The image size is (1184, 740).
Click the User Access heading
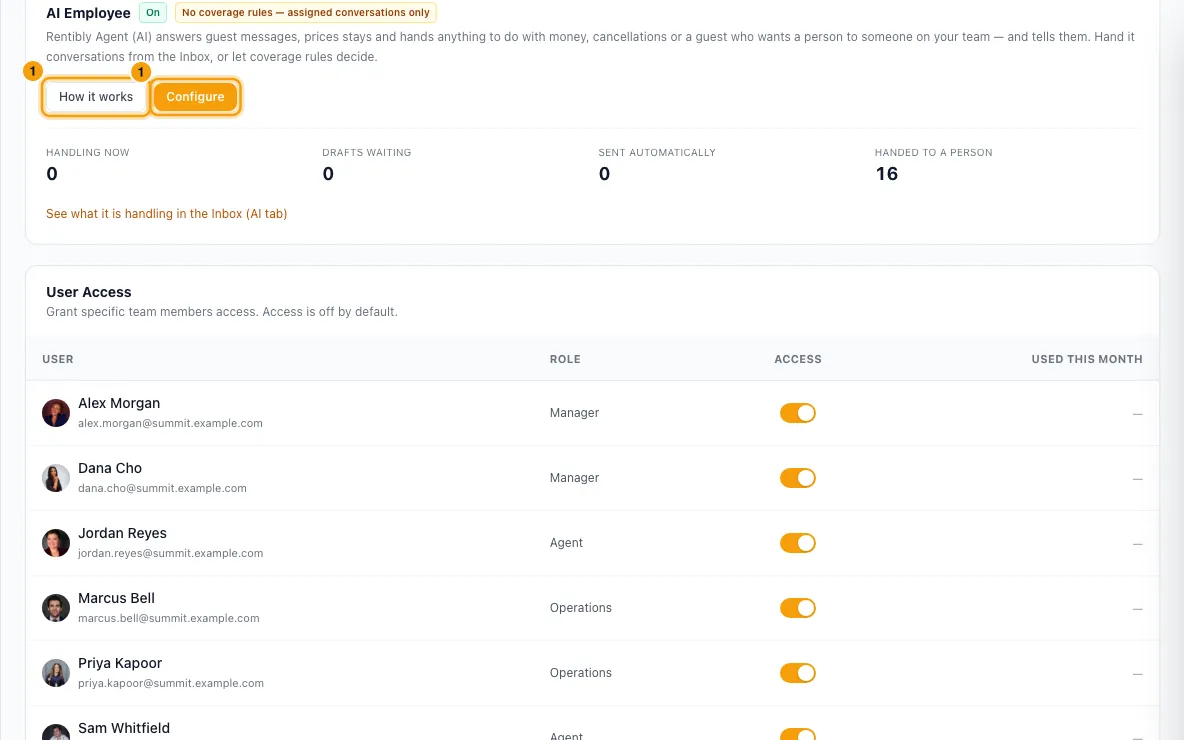(88, 292)
